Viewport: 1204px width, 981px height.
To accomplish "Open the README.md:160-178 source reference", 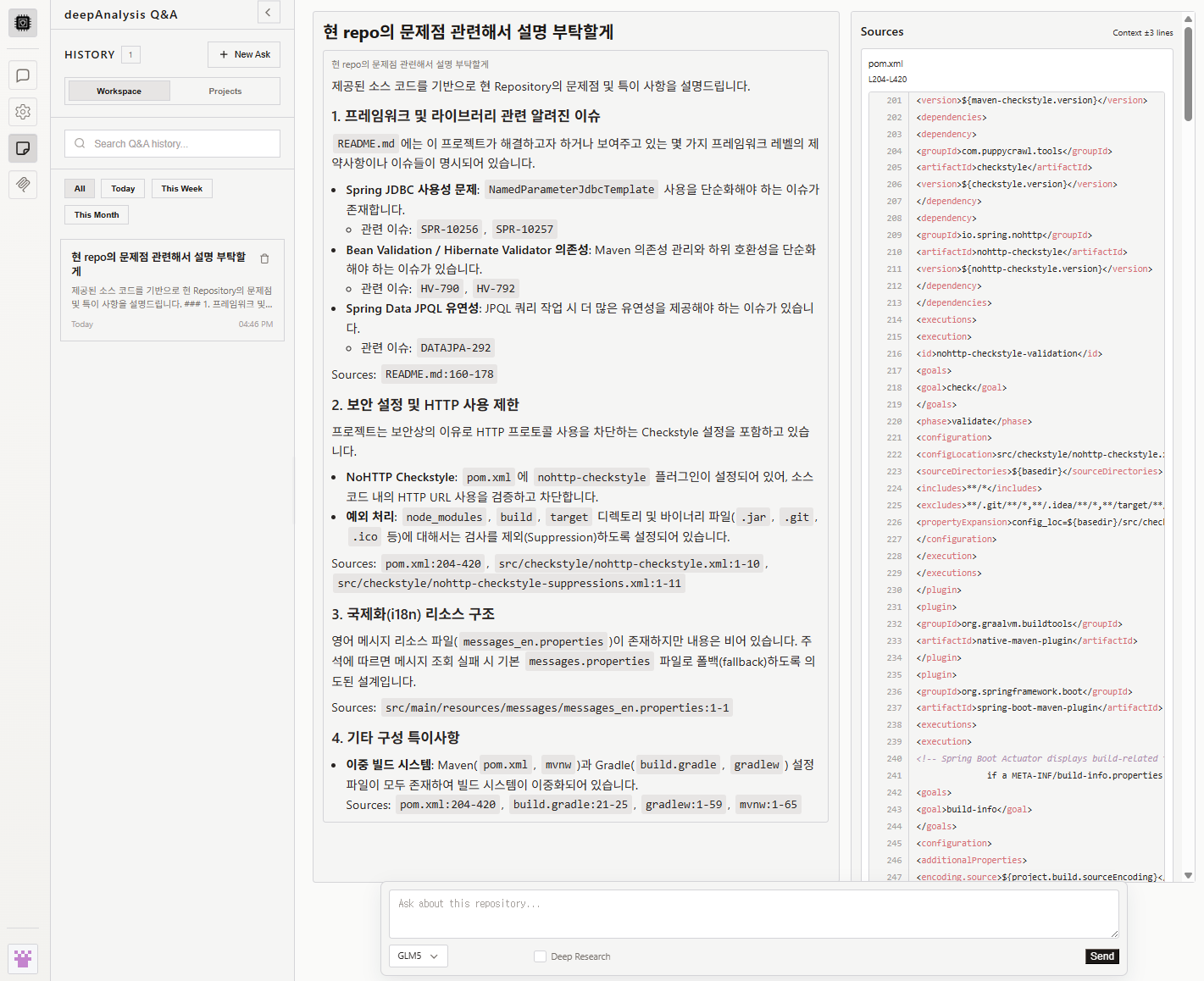I will tap(439, 374).
